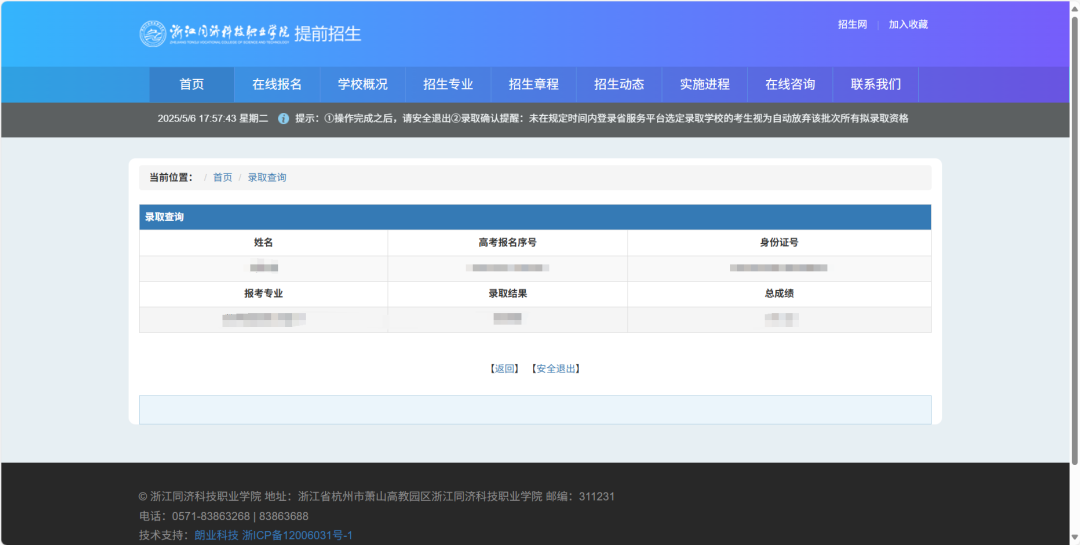Viewport: 1080px width, 545px height.
Task: Open the 招生章程 navigation item
Action: 533,84
